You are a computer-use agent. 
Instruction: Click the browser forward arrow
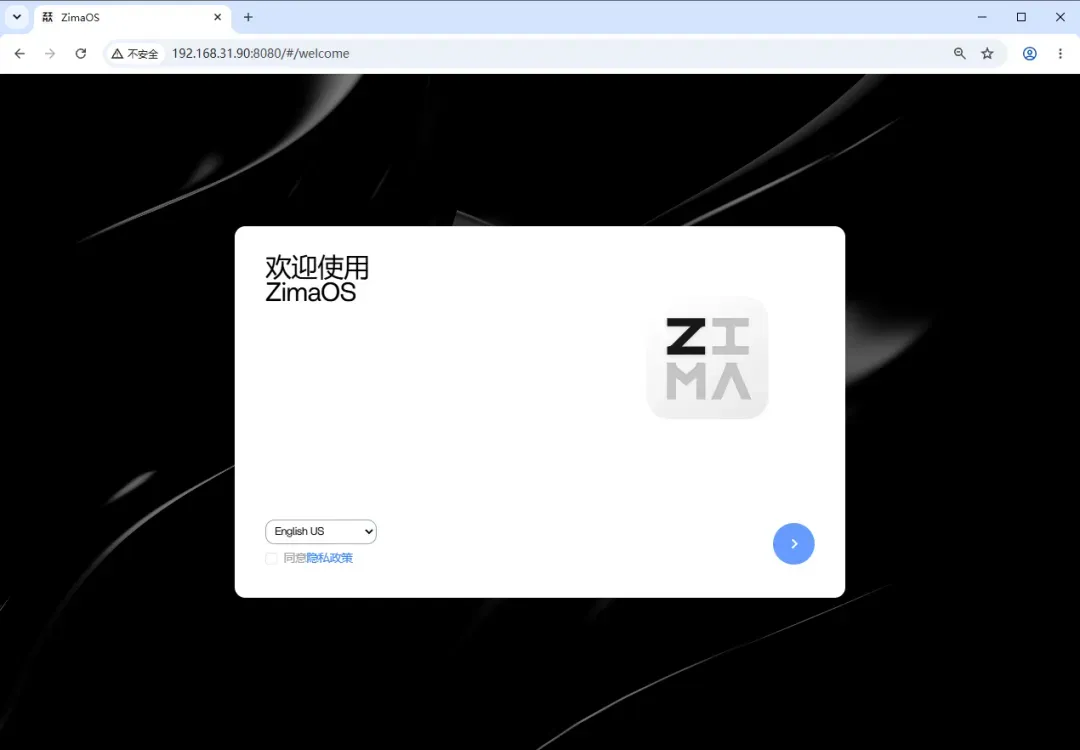[50, 53]
